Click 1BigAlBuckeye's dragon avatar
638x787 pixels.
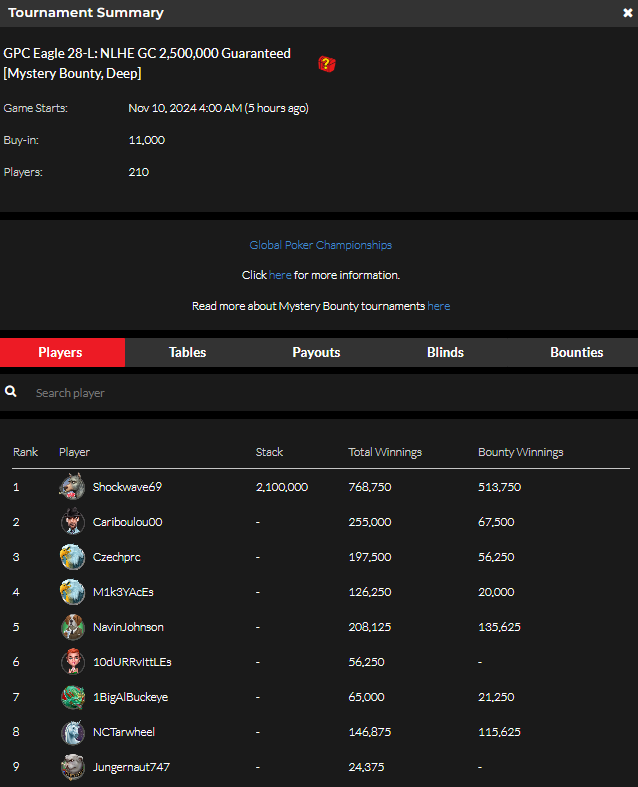pyautogui.click(x=72, y=697)
